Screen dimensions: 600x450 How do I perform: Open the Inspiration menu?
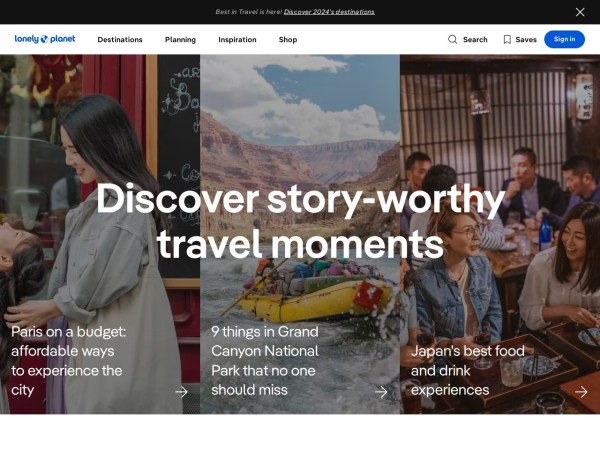[x=237, y=39]
